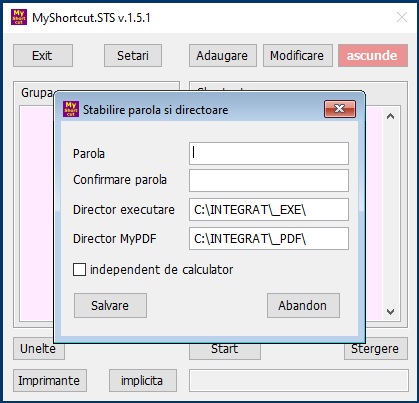Click the Adaugare button
The width and height of the screenshot is (419, 403).
coord(223,56)
